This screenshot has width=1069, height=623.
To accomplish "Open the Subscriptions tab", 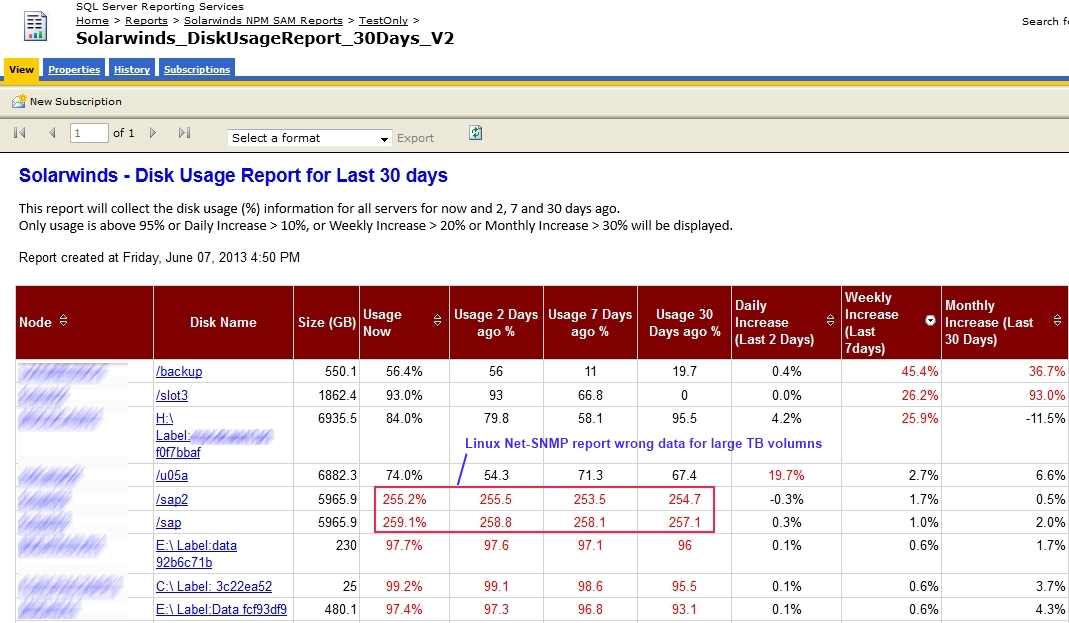I will (197, 70).
